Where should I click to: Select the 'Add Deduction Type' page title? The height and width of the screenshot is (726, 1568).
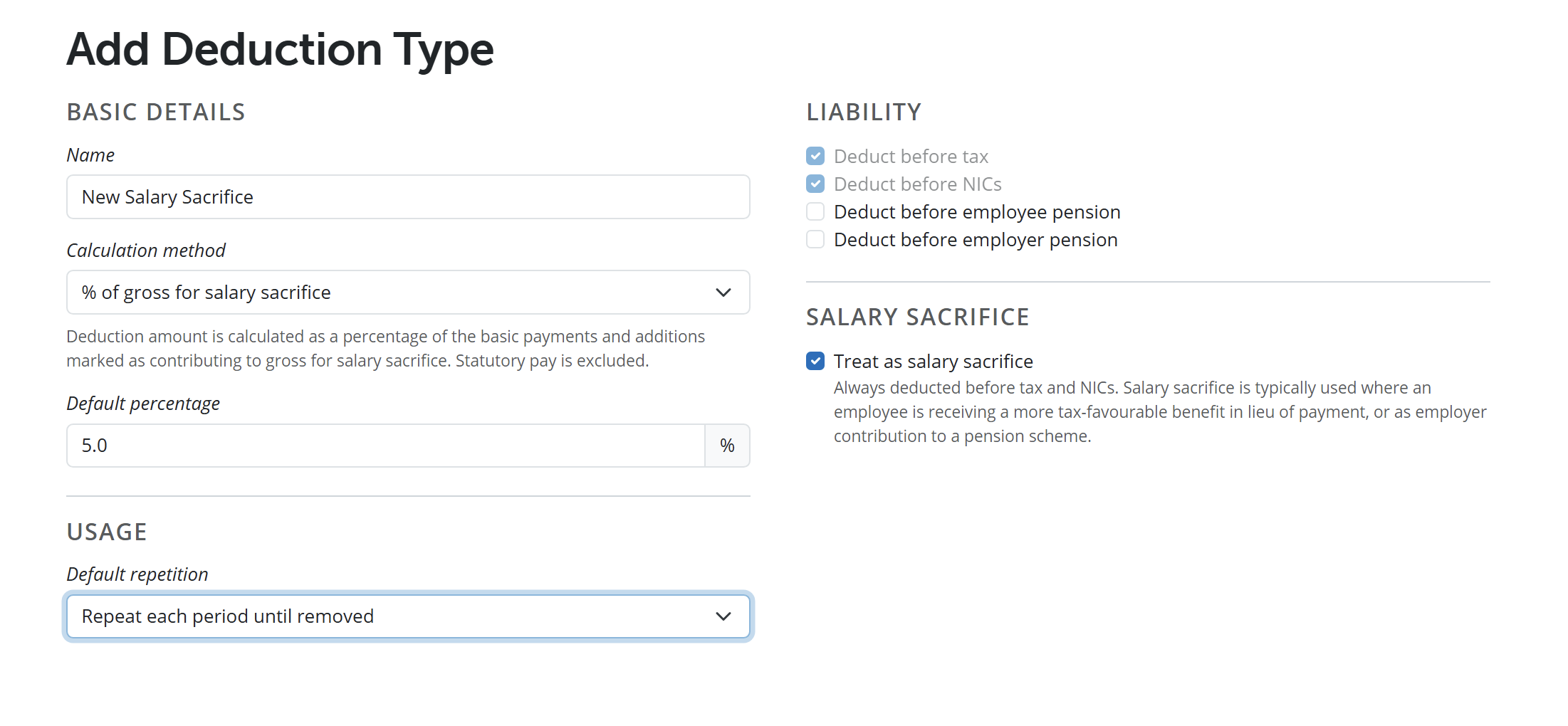(280, 49)
